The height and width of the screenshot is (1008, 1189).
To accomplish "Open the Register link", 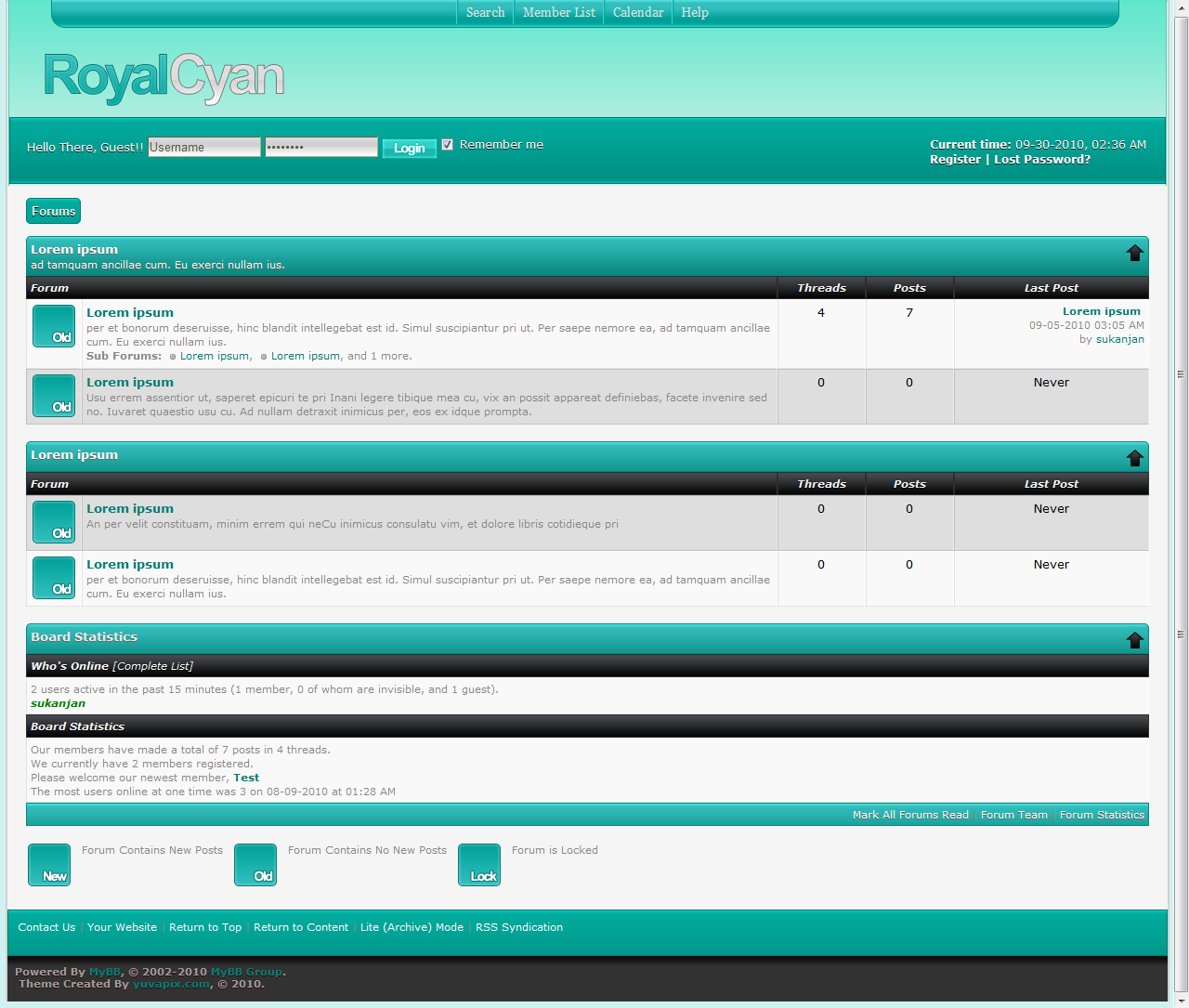I will pyautogui.click(x=955, y=160).
